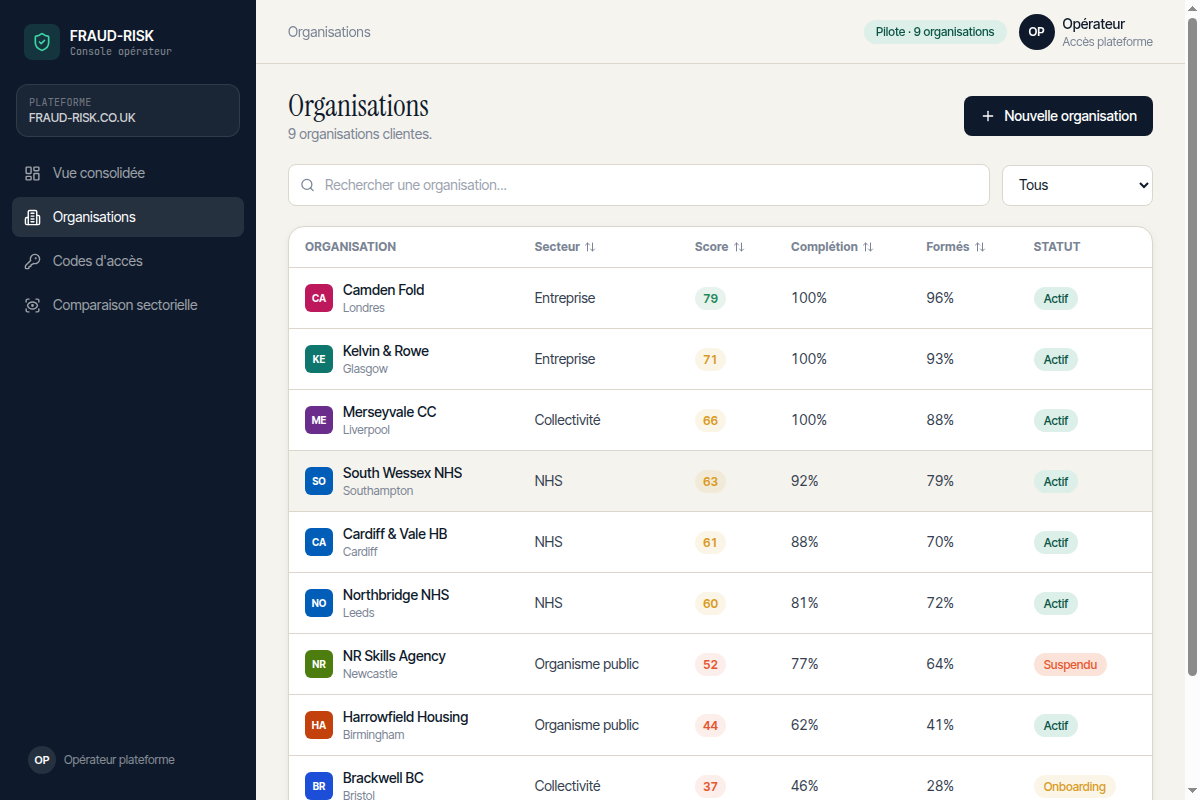Click the OP avatar in top bar
1200x800 pixels.
(x=1037, y=32)
